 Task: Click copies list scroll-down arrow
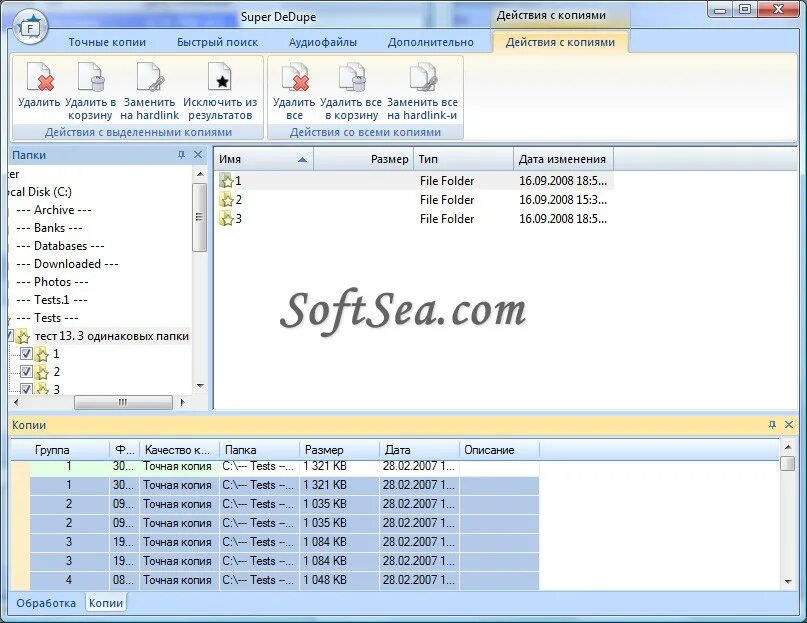tap(788, 582)
